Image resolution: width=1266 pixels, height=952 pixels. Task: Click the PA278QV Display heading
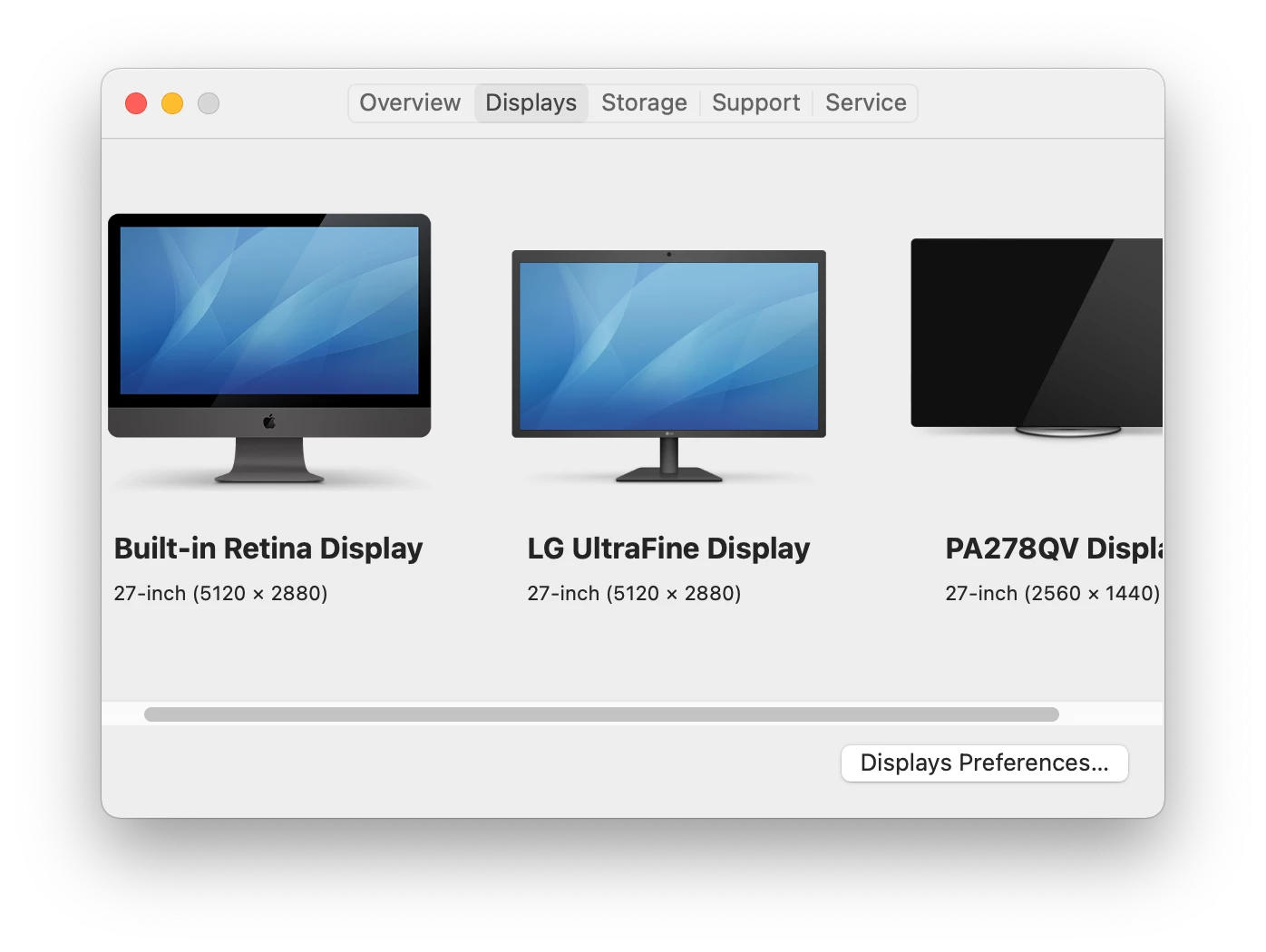[x=1054, y=549]
